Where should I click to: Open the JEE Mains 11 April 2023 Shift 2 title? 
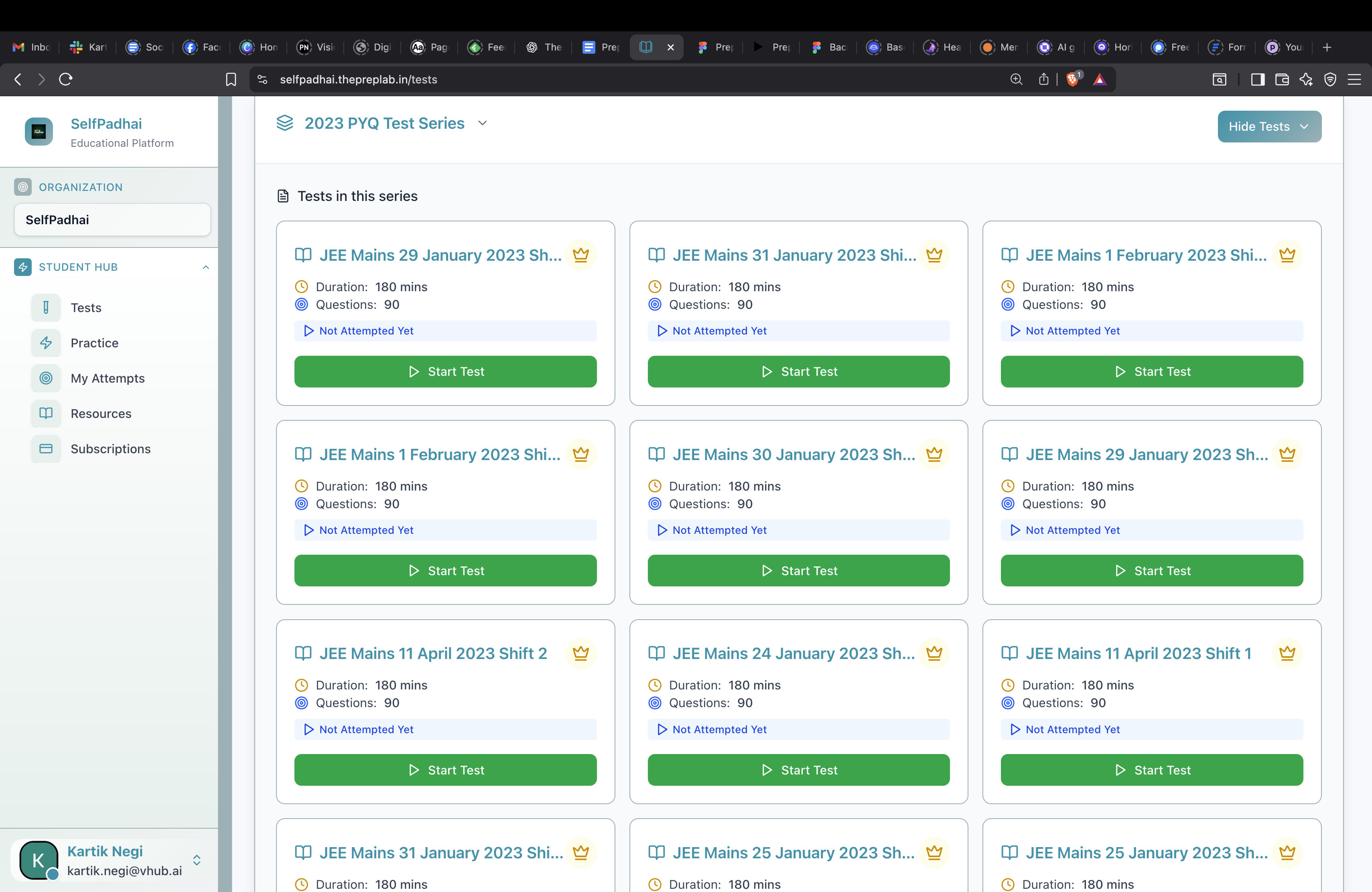click(x=433, y=653)
